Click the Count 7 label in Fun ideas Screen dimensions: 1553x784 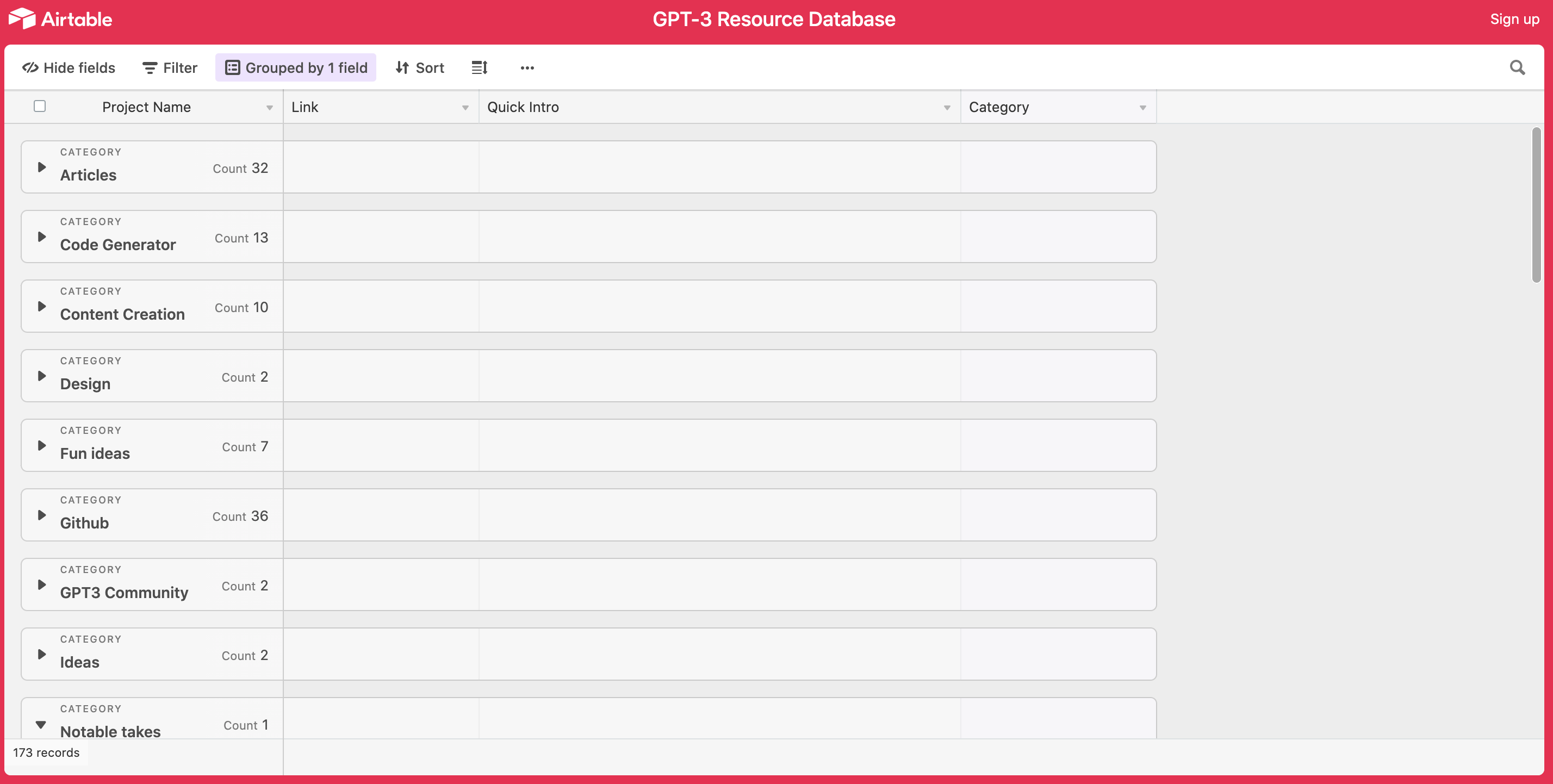245,446
